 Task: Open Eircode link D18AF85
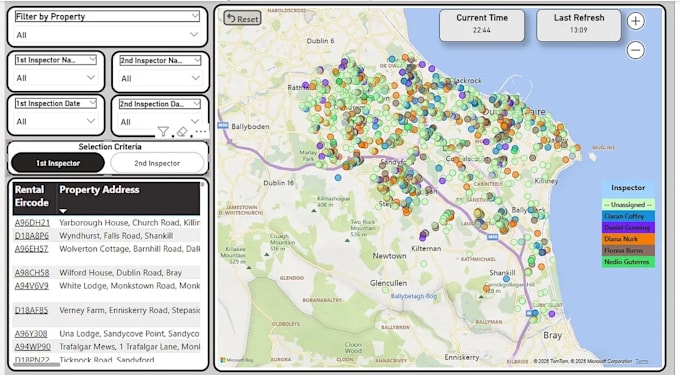[x=31, y=310]
